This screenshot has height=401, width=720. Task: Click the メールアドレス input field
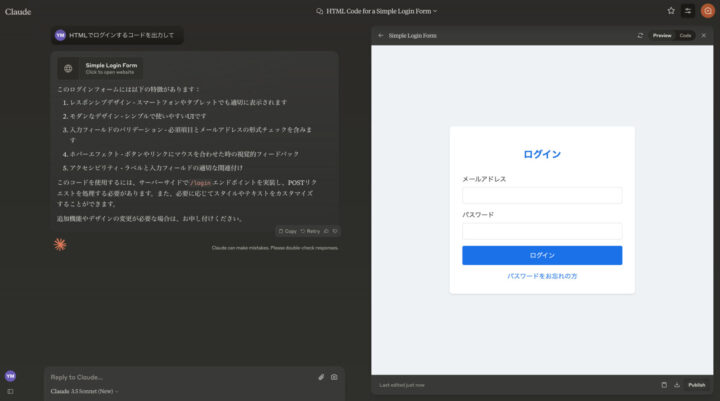click(x=542, y=195)
